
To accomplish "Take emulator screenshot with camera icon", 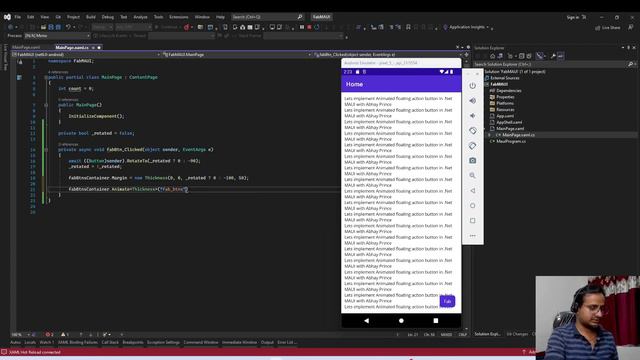I will tap(472, 161).
